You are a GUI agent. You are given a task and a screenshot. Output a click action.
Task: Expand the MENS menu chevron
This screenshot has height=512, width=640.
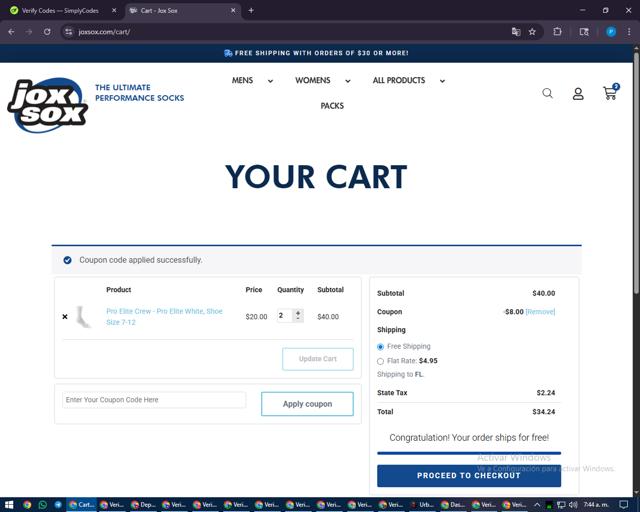point(270,81)
